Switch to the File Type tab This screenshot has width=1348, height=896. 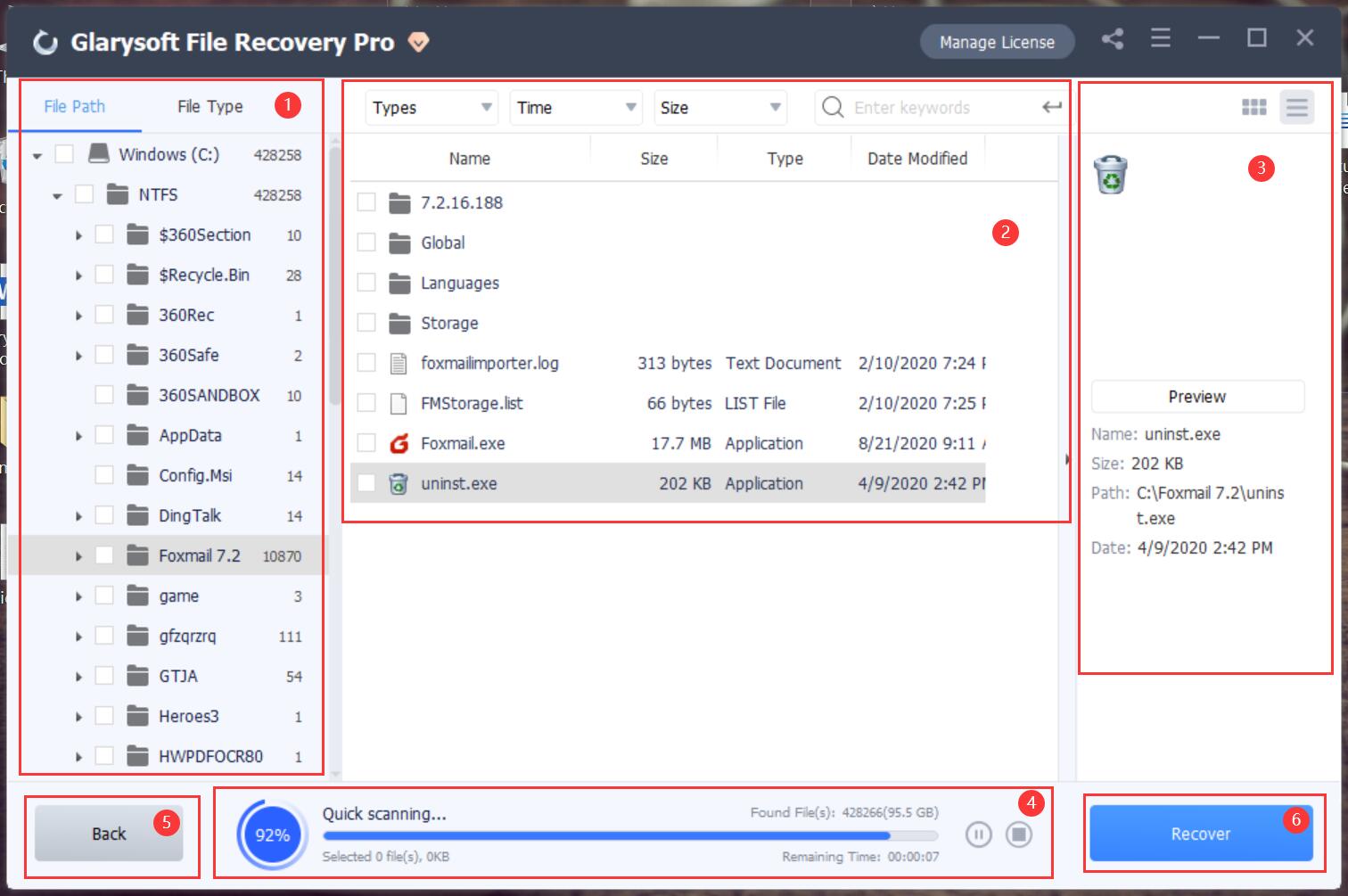pyautogui.click(x=210, y=106)
